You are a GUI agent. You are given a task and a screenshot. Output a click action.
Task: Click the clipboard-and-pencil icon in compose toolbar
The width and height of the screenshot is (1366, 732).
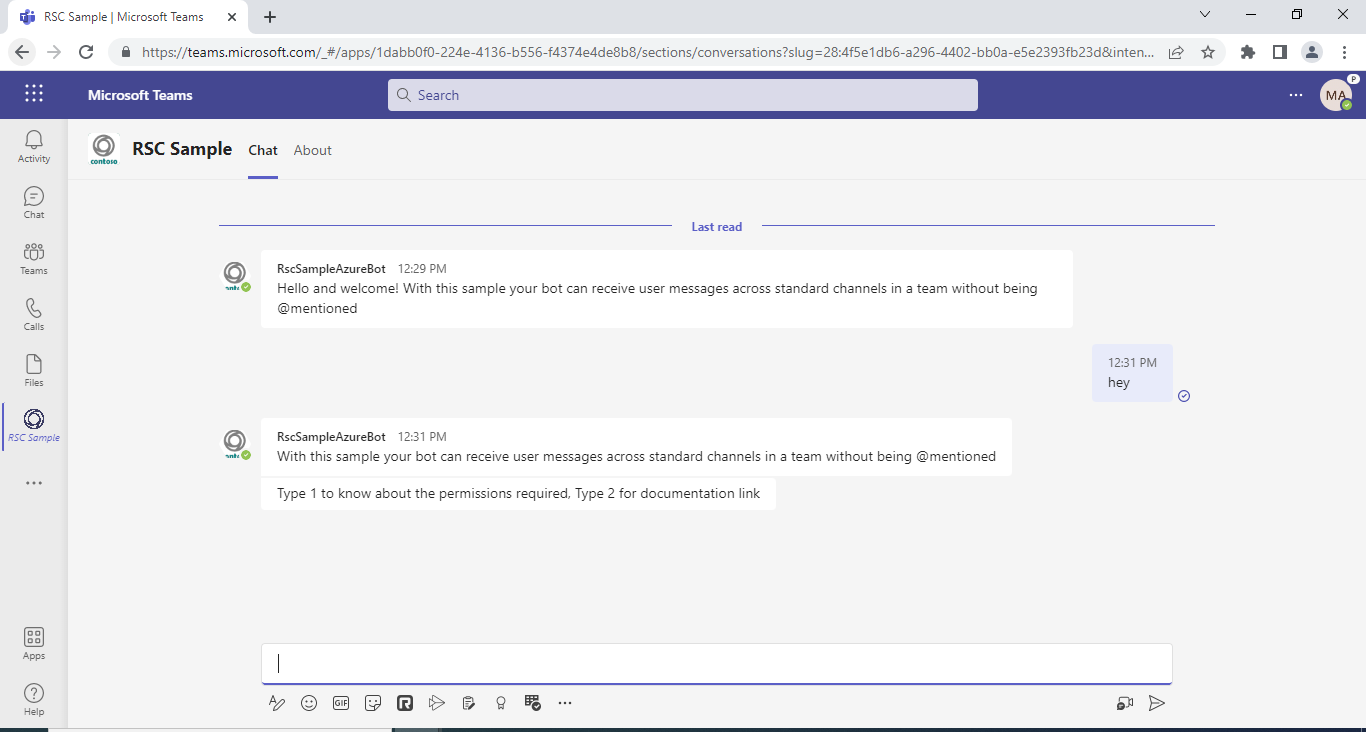point(469,703)
